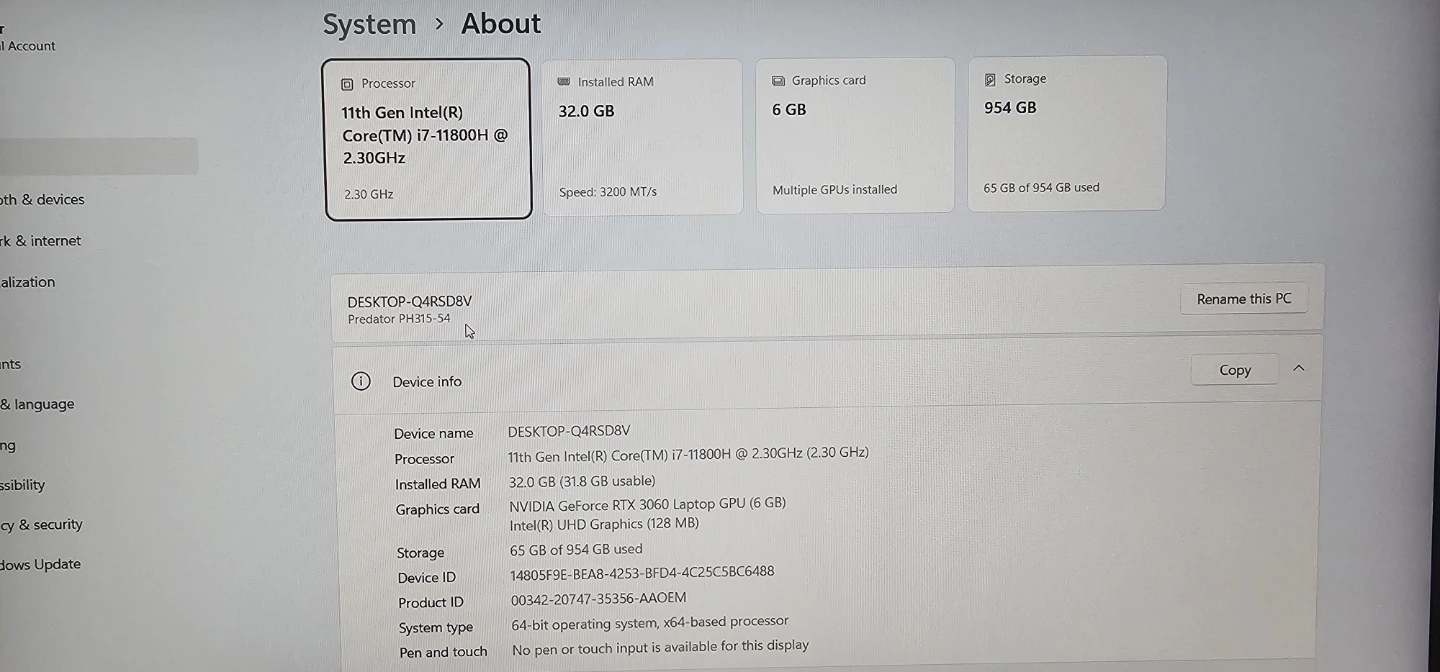Click the Device ID value
This screenshot has height=672, width=1440.
pos(642,573)
